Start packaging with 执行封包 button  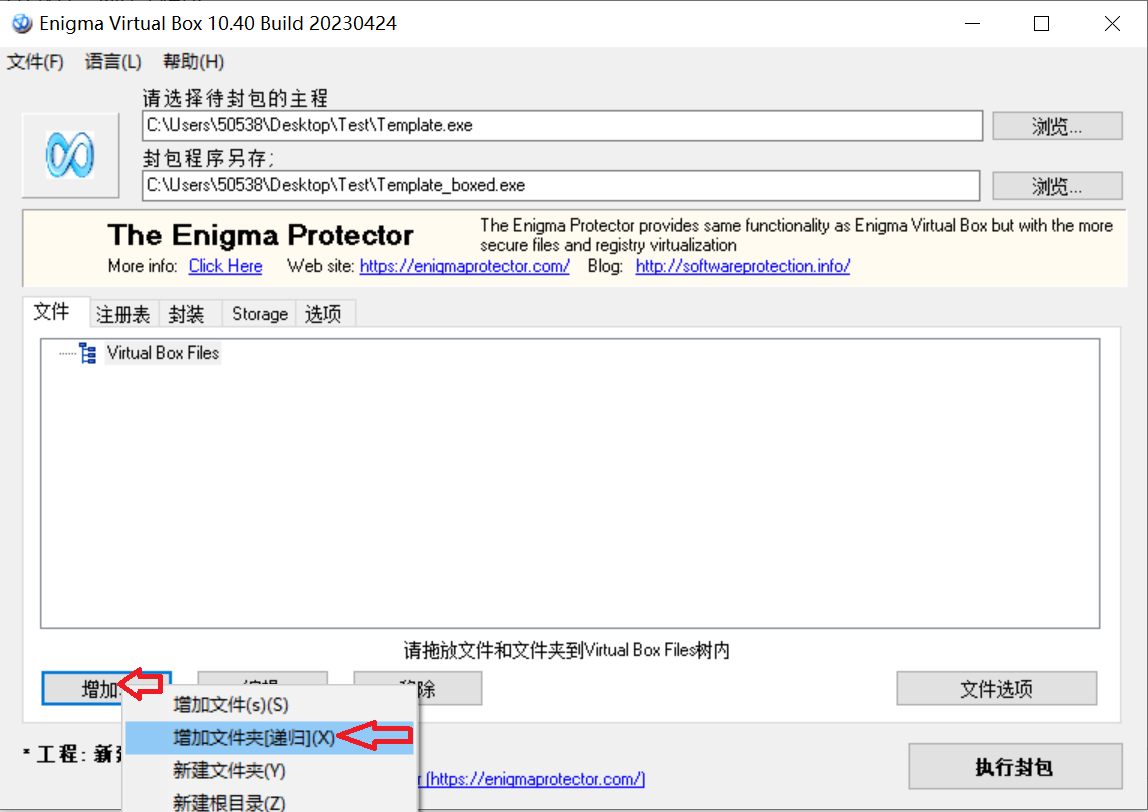1015,767
